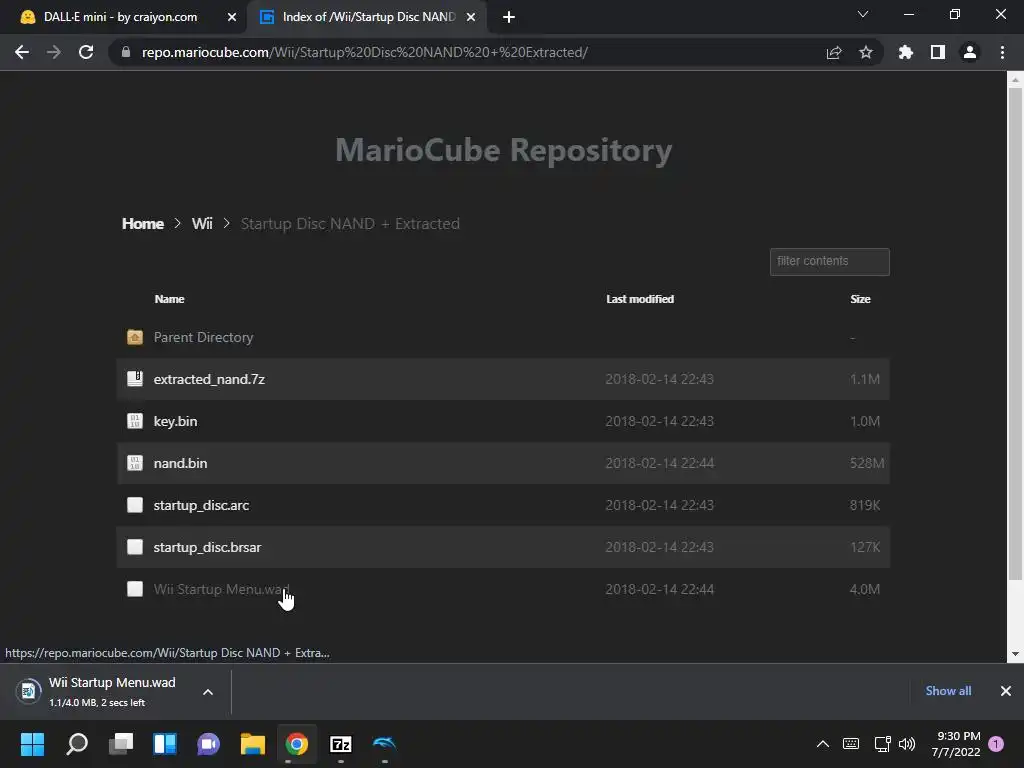Open Task View on the taskbar
Viewport: 1024px width, 768px height.
pos(121,744)
